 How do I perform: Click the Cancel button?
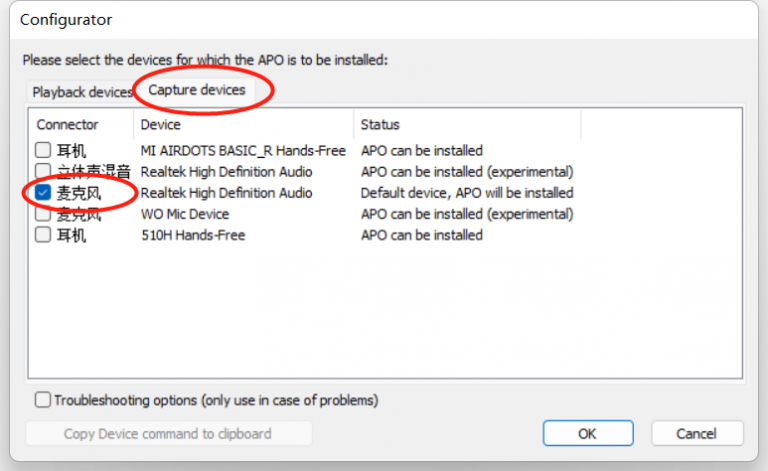697,433
